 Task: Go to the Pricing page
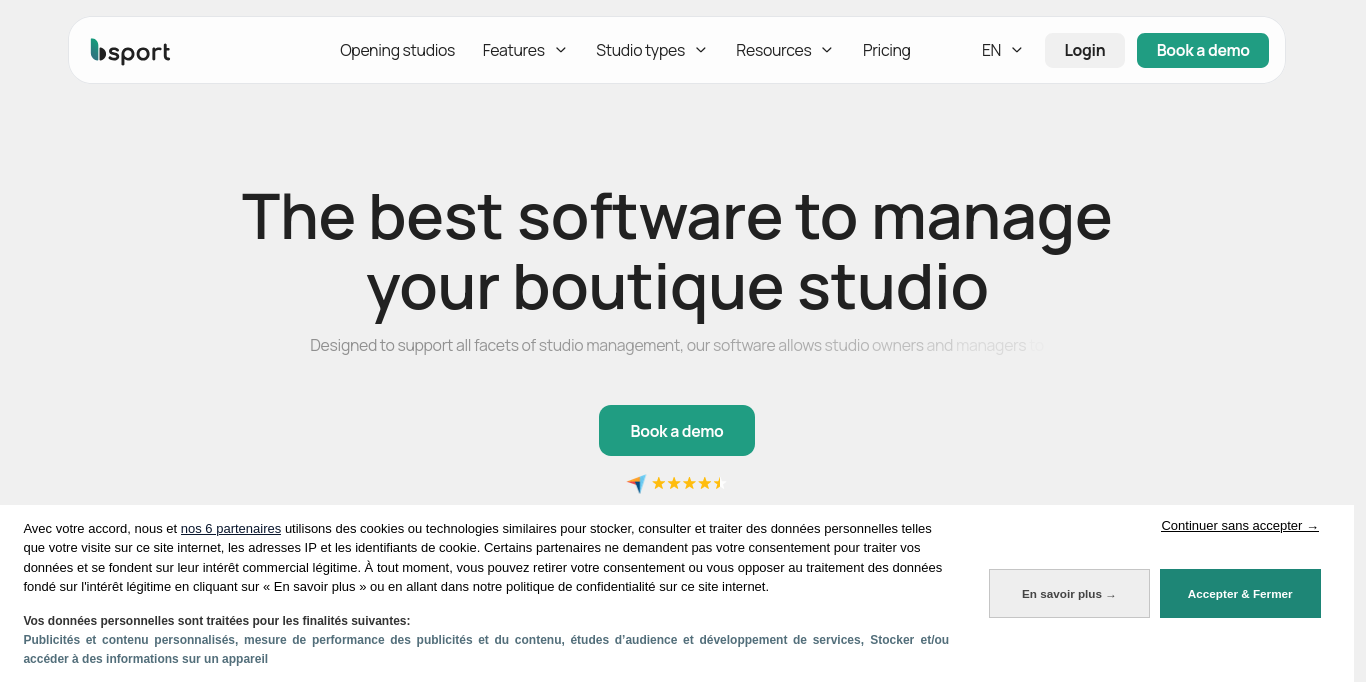886,50
